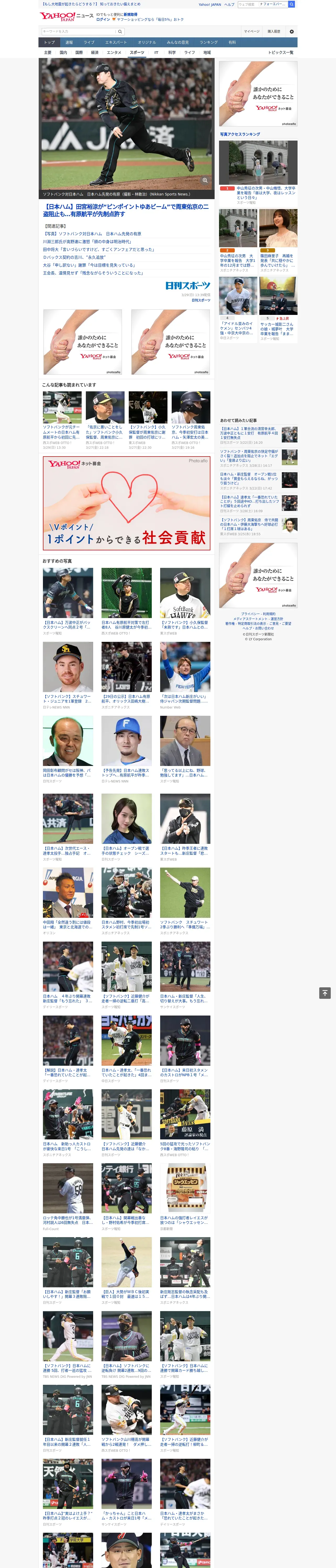This screenshot has width=336, height=1568.
Task: Click the back-to-top arrow button
Action: pos(325,993)
